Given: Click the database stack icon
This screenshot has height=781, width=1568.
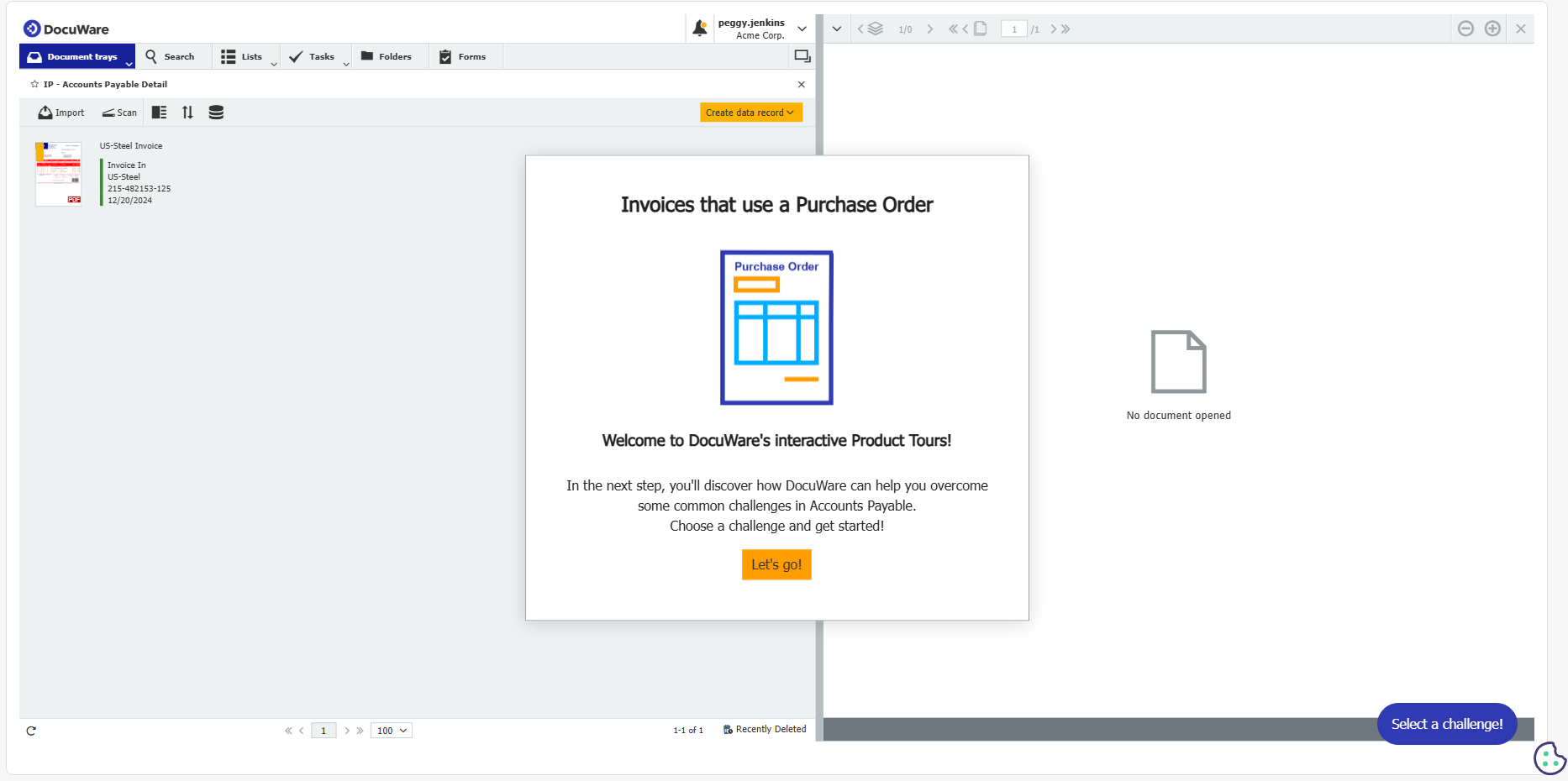Looking at the screenshot, I should (x=216, y=113).
